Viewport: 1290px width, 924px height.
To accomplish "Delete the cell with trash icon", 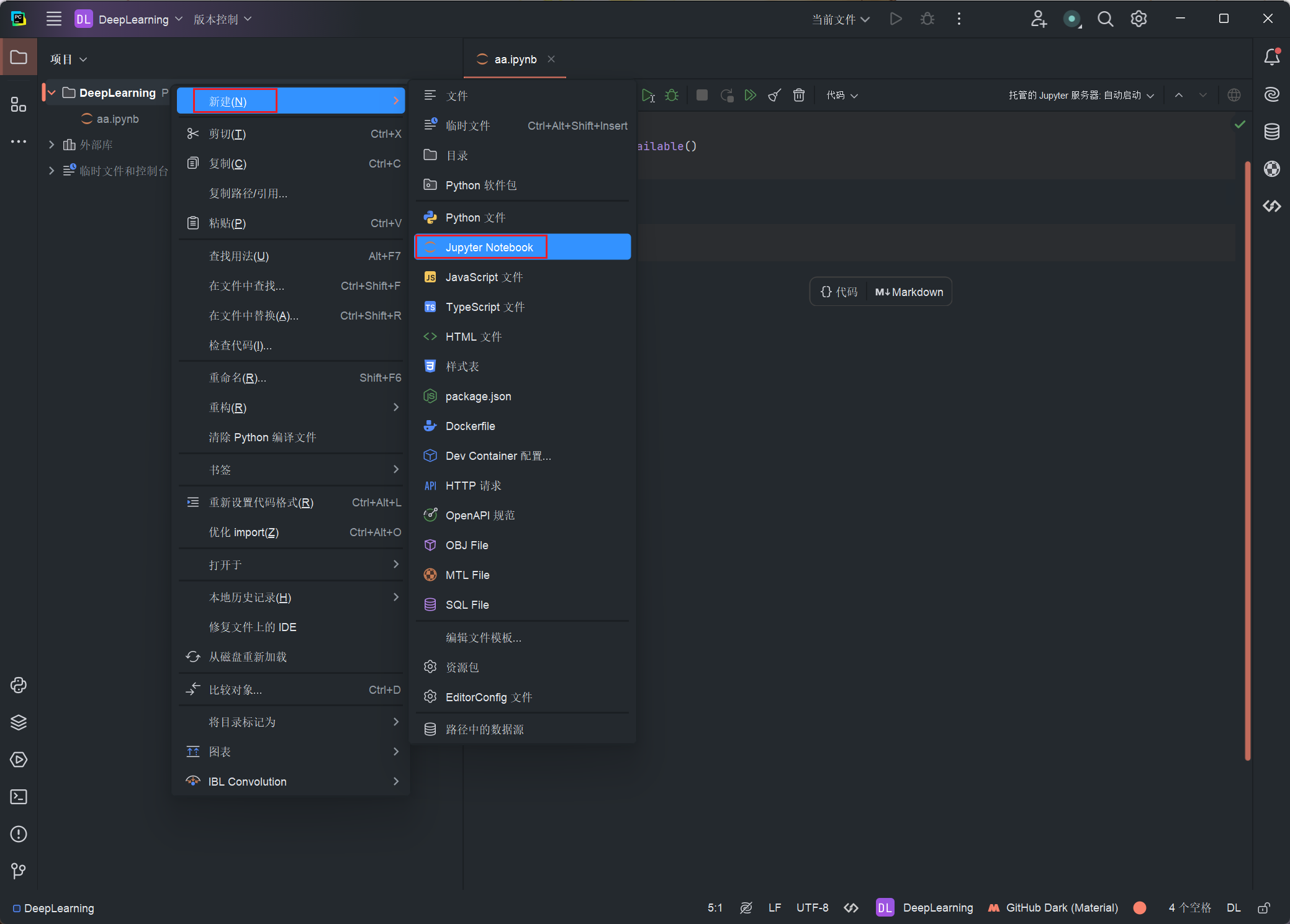I will (799, 96).
